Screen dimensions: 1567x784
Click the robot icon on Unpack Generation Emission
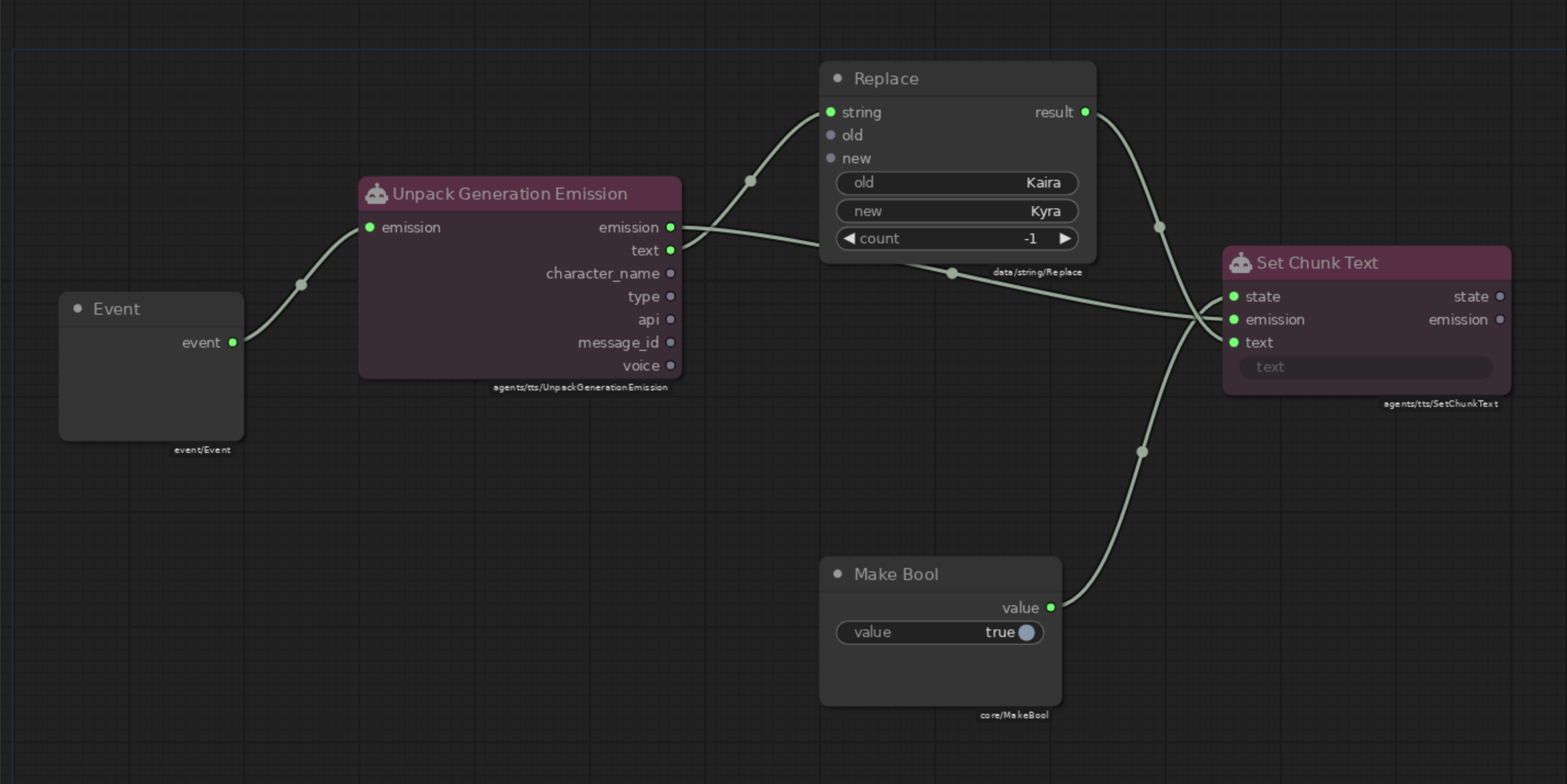click(x=377, y=194)
